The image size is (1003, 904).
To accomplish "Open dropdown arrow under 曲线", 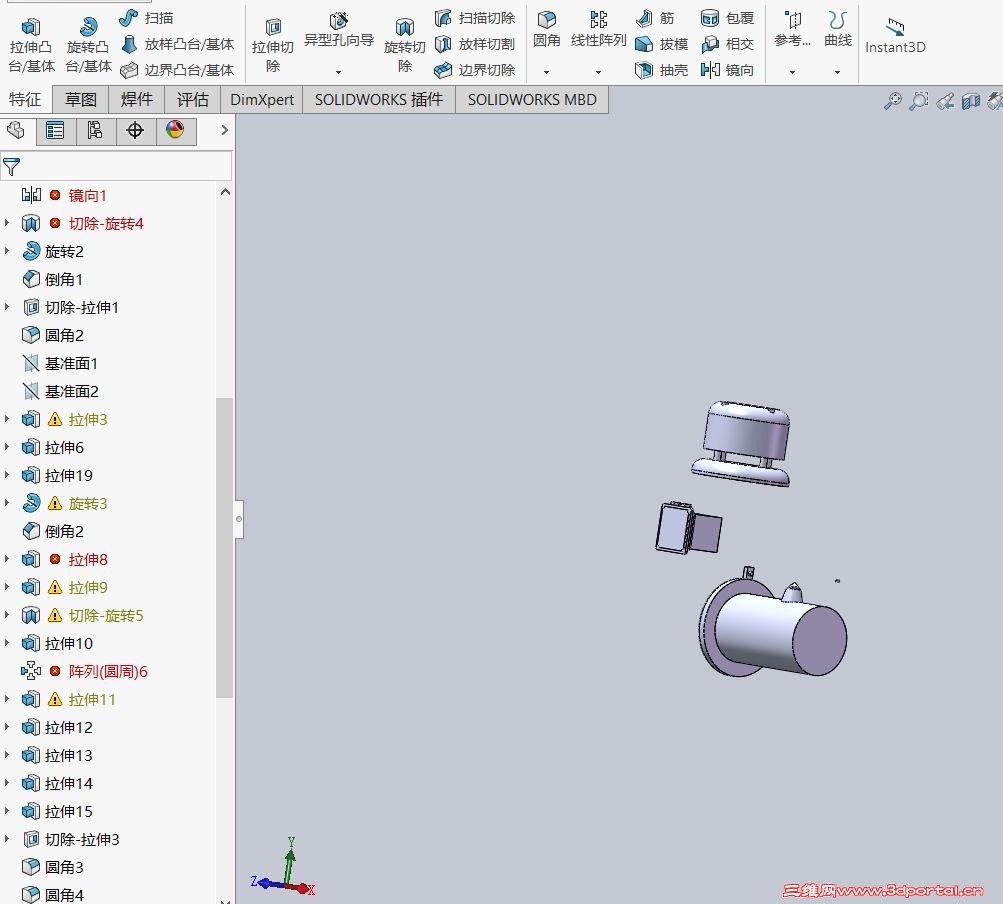I will coord(837,72).
